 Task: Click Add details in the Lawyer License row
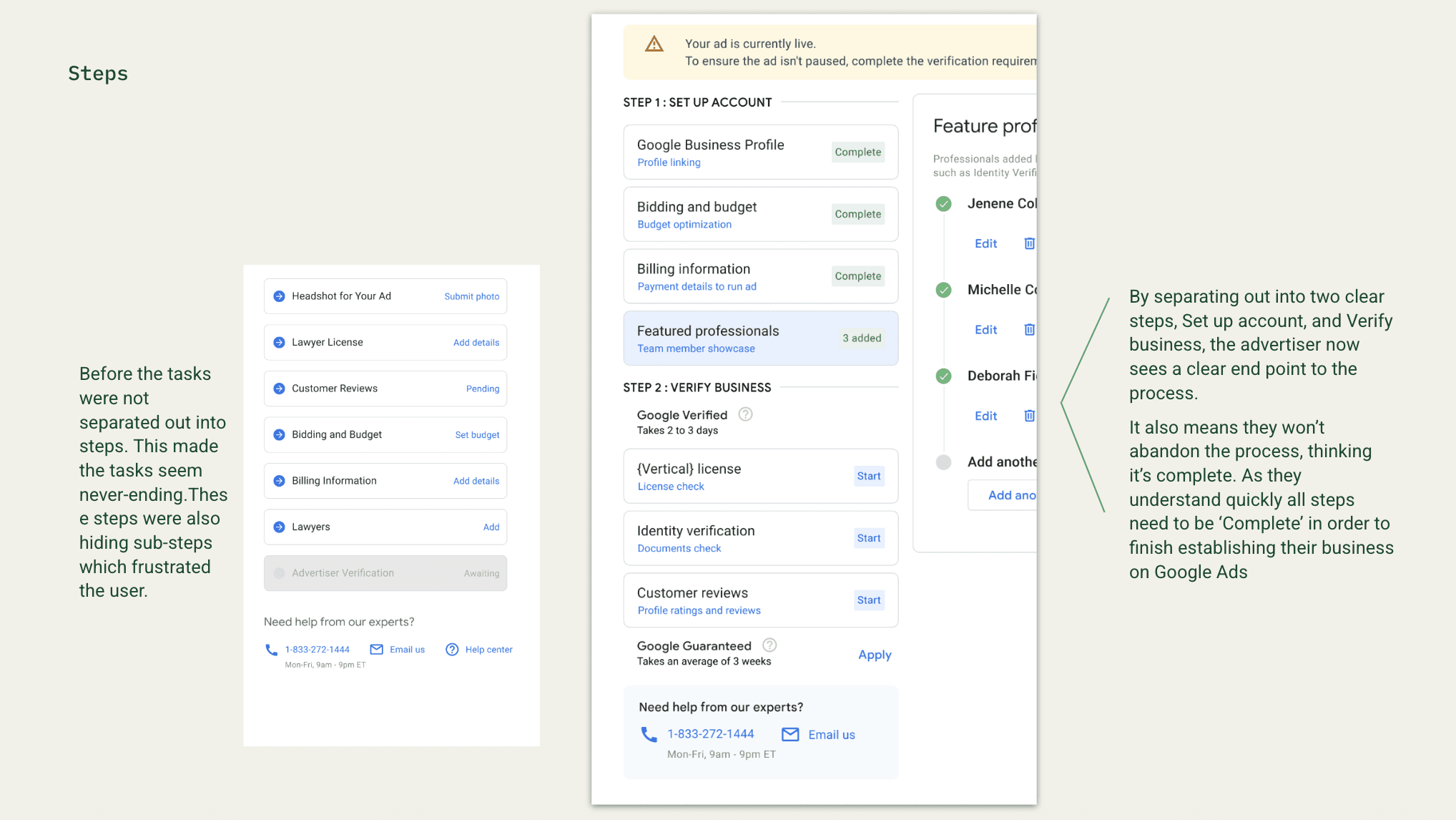[x=476, y=343]
